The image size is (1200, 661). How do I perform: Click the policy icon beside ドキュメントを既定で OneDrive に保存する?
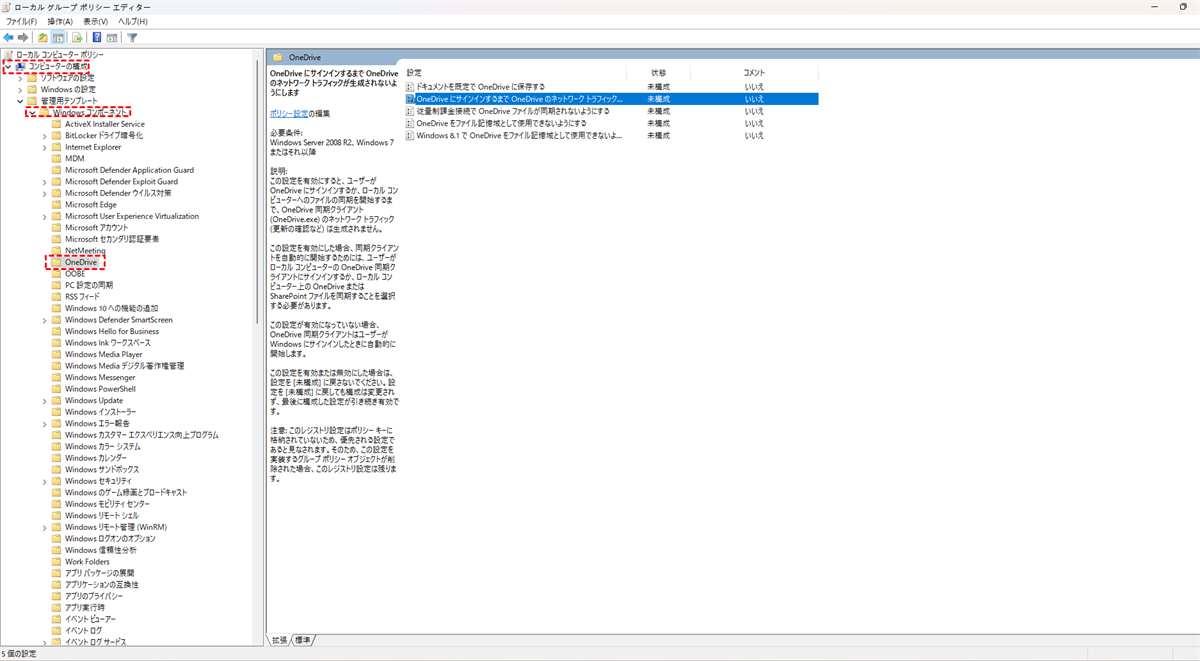click(410, 87)
